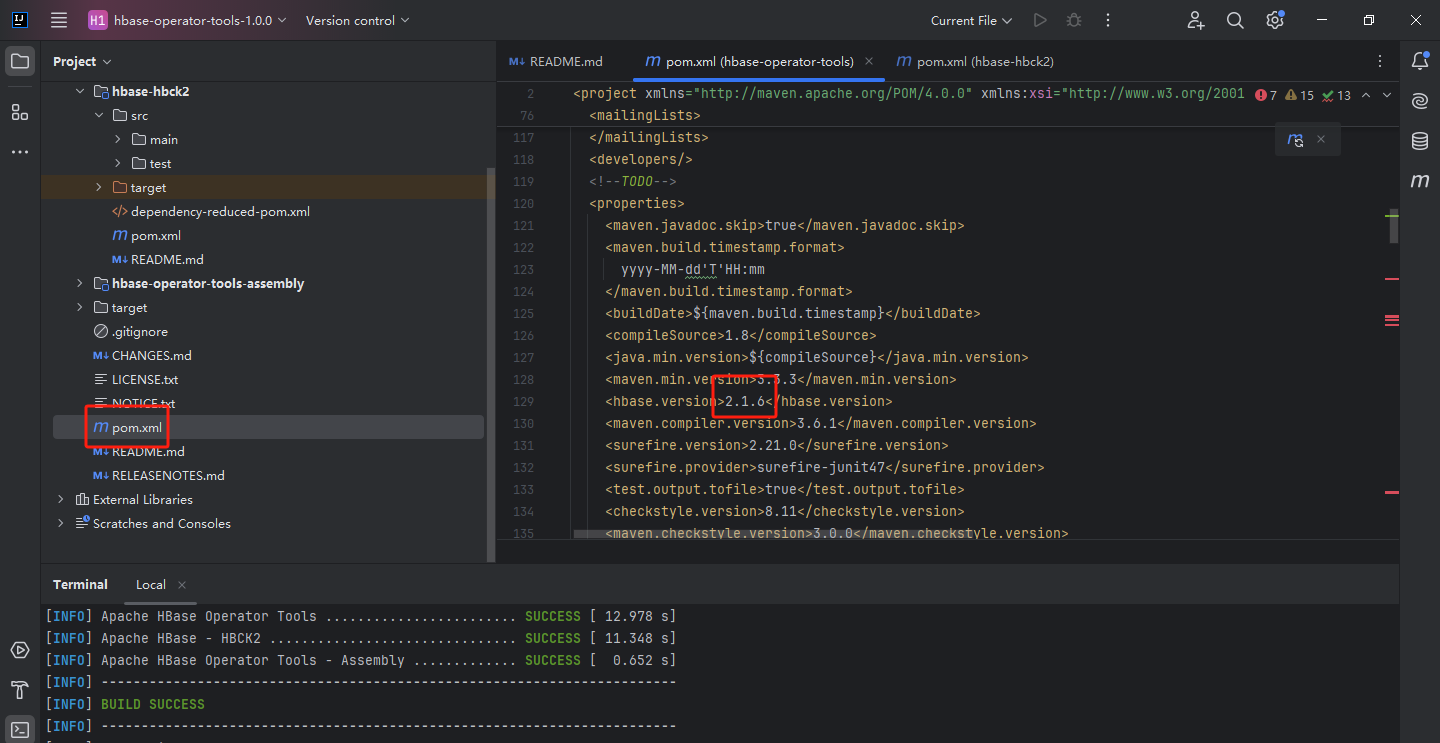Switch to the README.md editor tab
The width and height of the screenshot is (1440, 743).
point(556,61)
